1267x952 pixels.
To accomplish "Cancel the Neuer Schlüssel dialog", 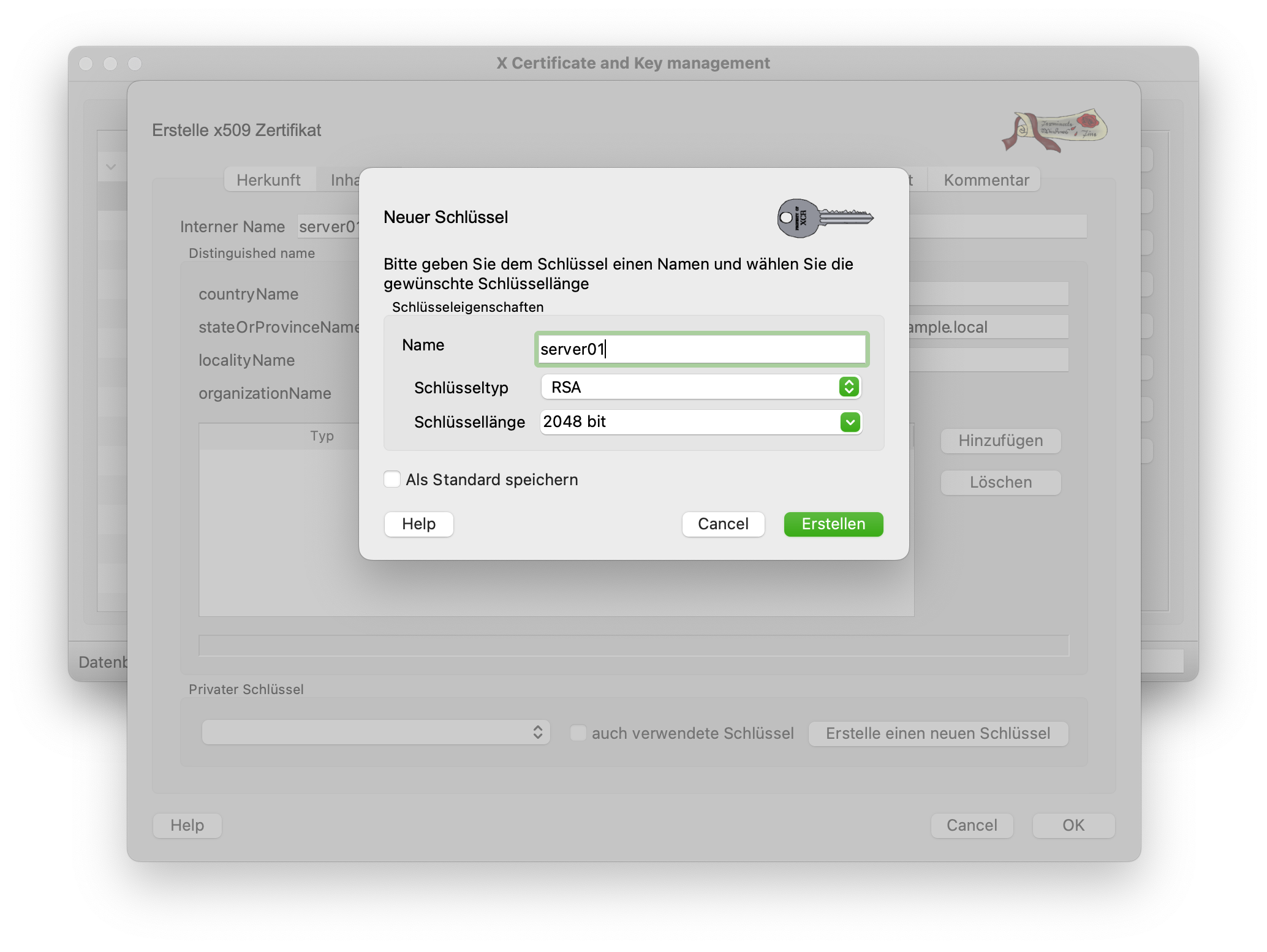I will click(x=723, y=524).
